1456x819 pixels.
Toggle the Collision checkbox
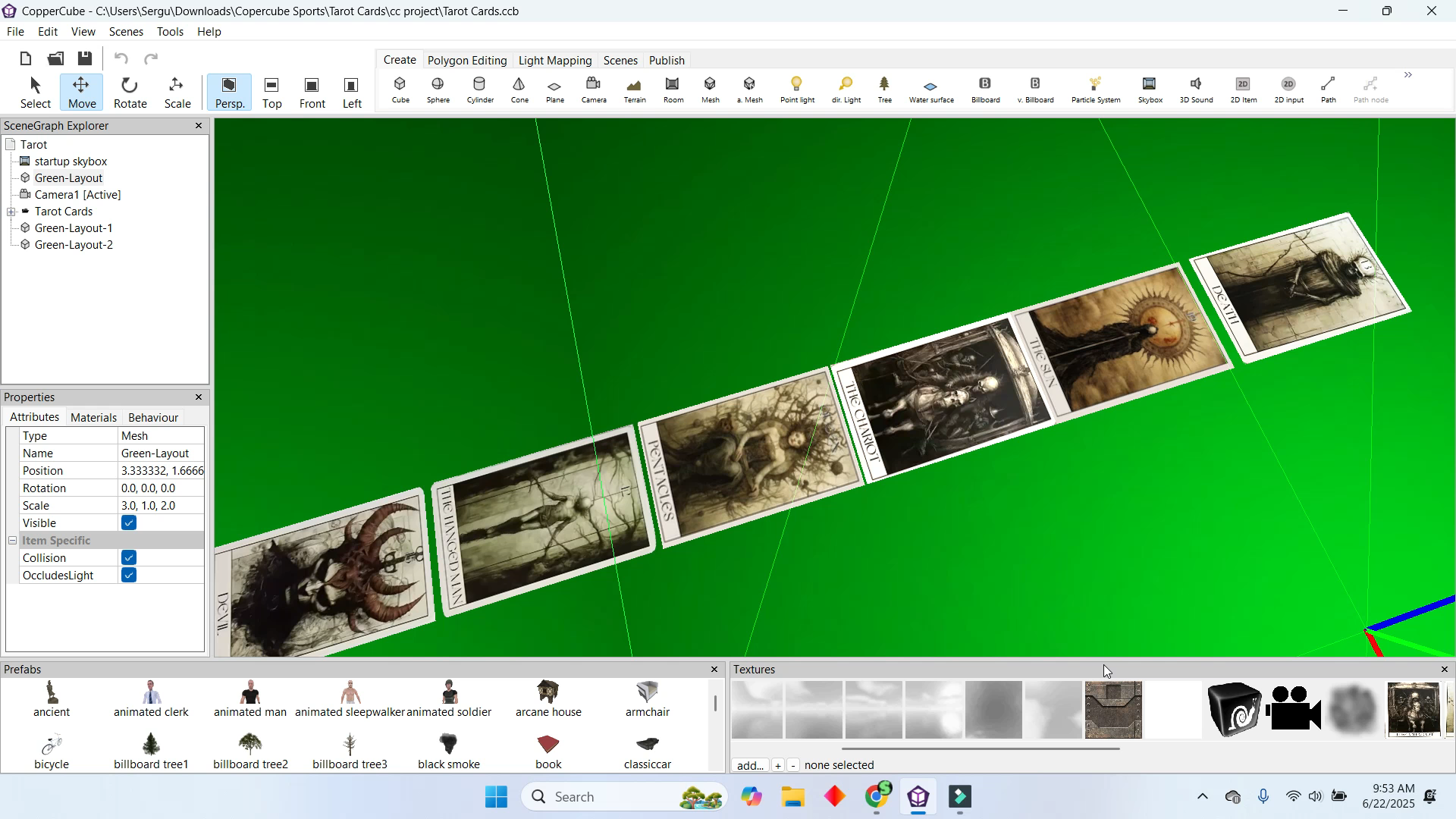pyautogui.click(x=129, y=558)
